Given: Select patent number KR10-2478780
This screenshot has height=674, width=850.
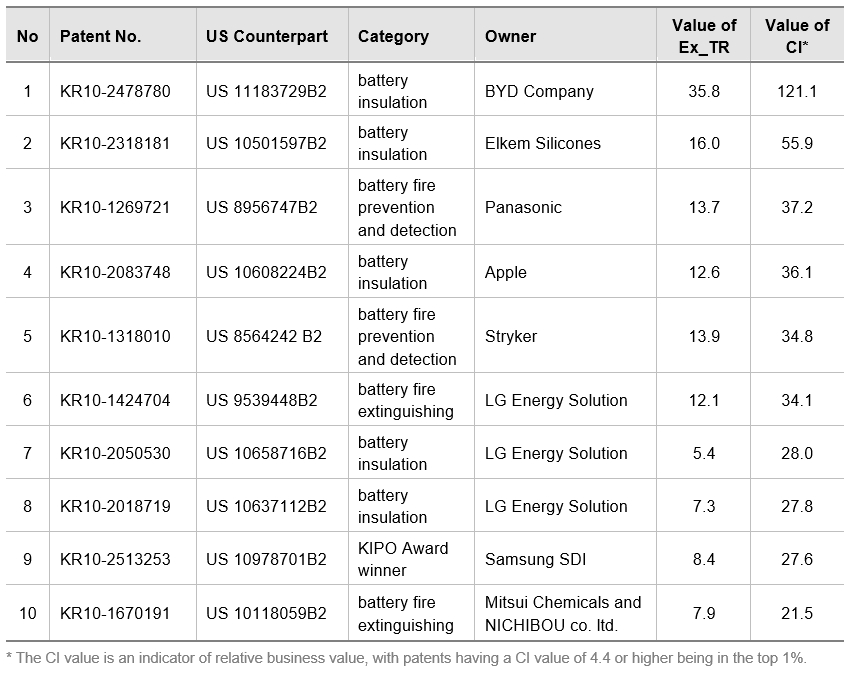Looking at the screenshot, I should pyautogui.click(x=115, y=91).
